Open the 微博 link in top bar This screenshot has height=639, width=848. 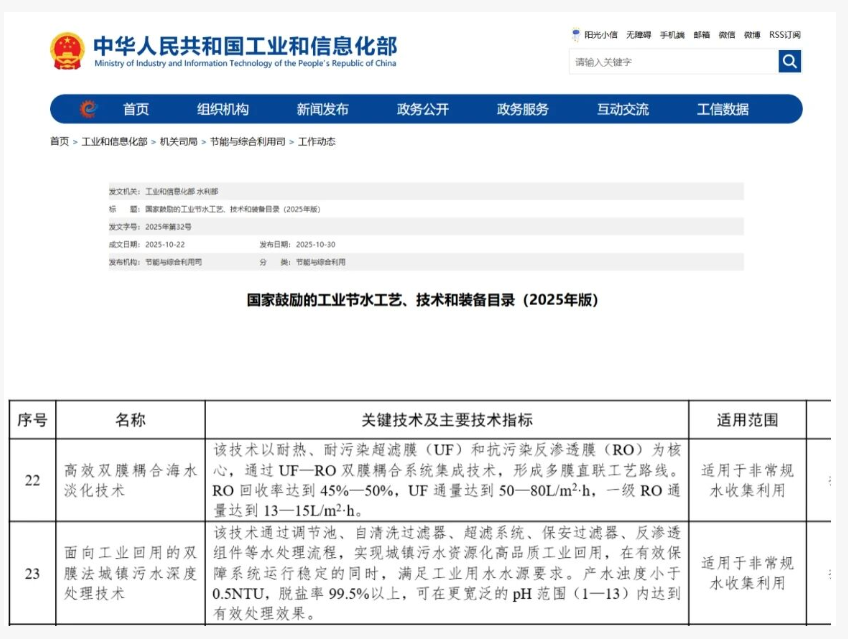click(x=752, y=35)
